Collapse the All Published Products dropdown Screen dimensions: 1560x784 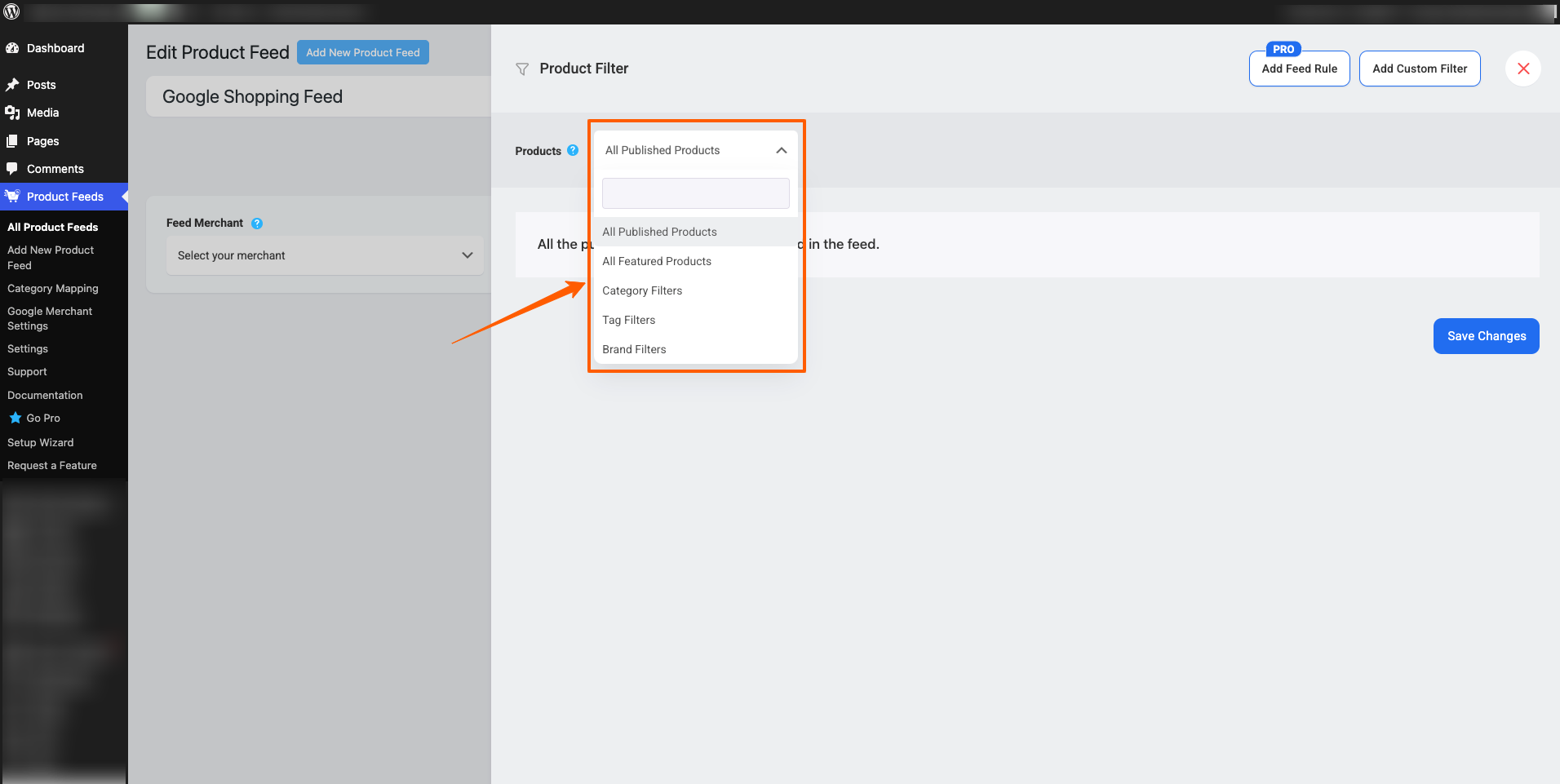tap(781, 150)
